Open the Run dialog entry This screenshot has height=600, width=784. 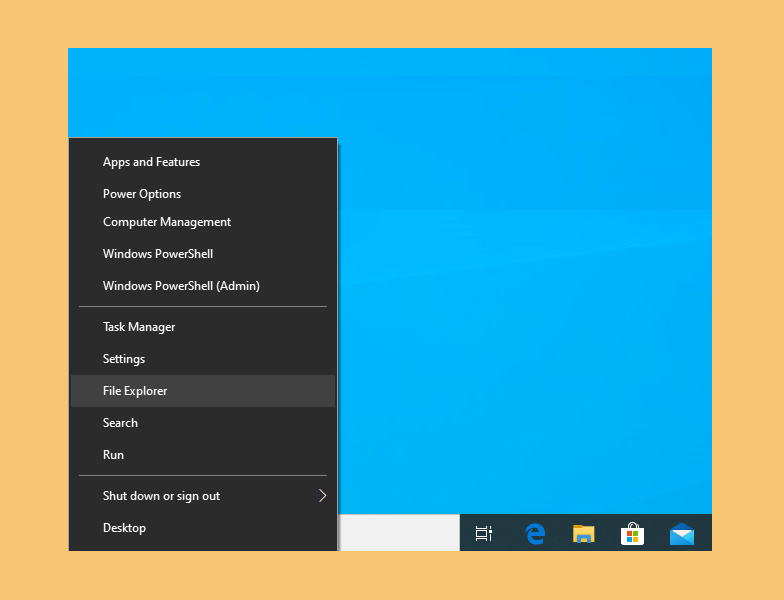tap(202, 455)
